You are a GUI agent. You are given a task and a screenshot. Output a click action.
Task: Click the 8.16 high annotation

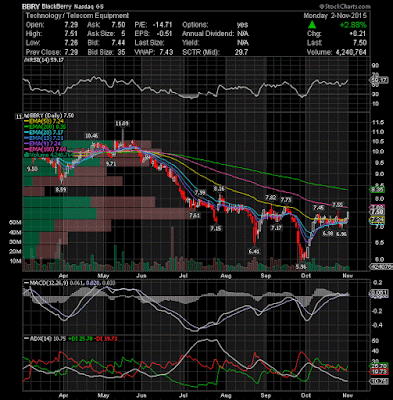(219, 189)
